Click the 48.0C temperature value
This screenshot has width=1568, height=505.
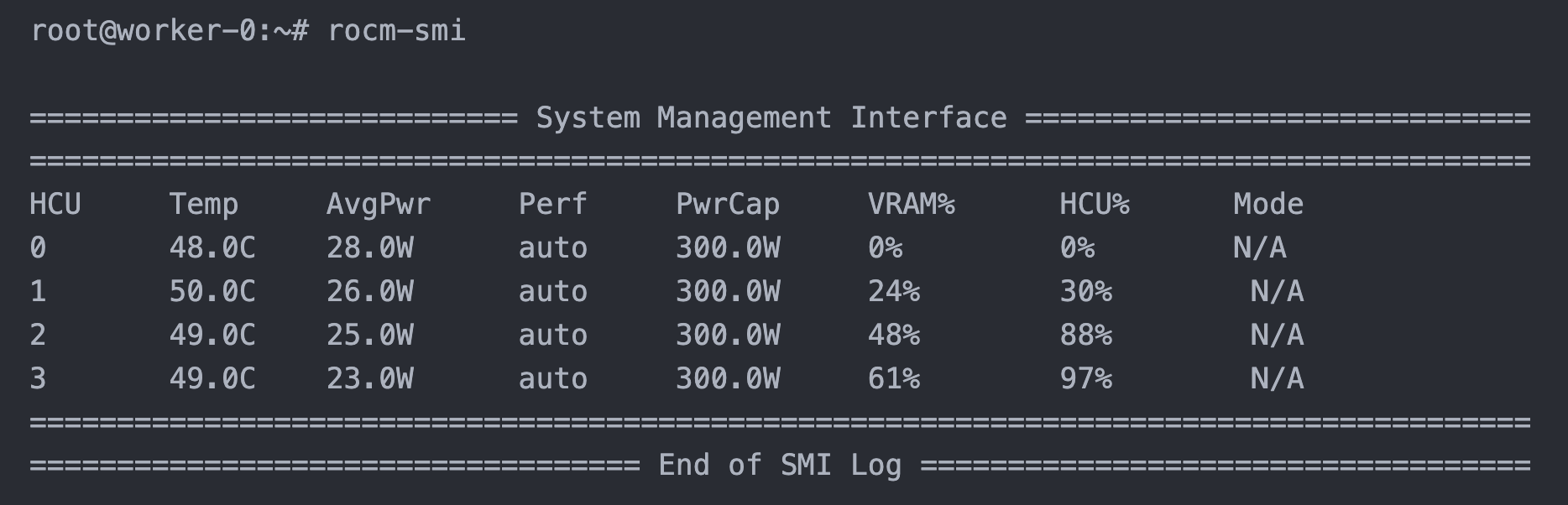[212, 248]
